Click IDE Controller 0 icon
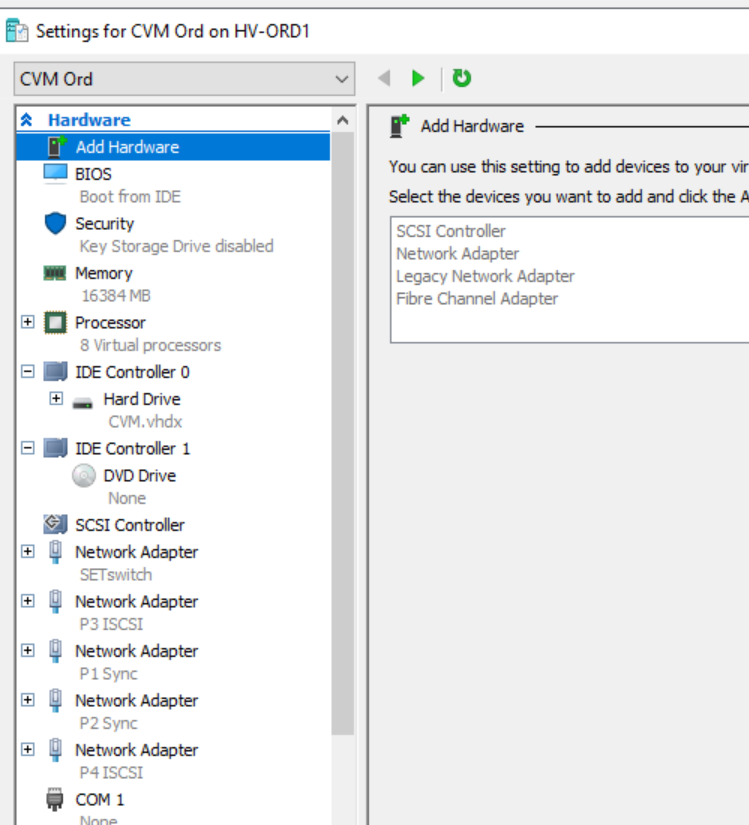This screenshot has height=825, width=749. [x=55, y=371]
